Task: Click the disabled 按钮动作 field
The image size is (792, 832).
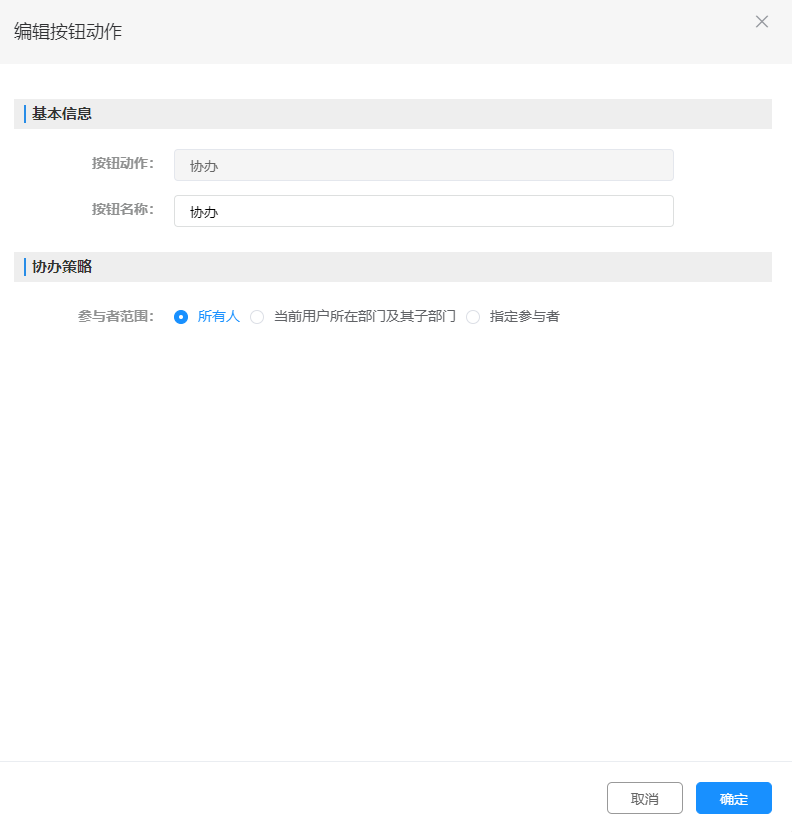Action: (423, 165)
